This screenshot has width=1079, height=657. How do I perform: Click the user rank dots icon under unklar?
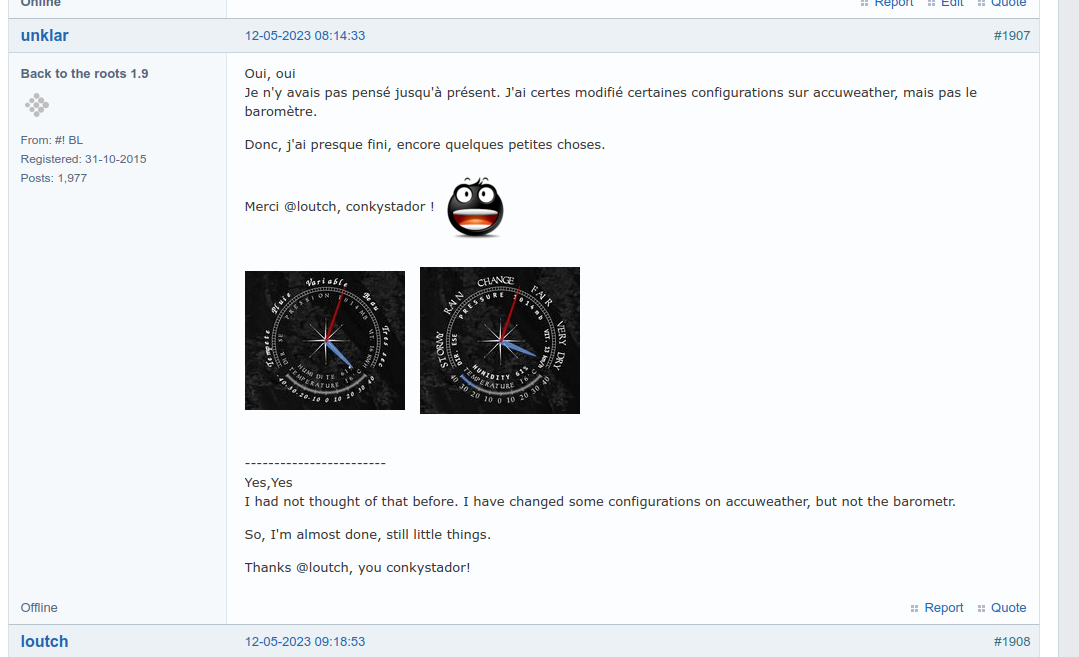[37, 105]
